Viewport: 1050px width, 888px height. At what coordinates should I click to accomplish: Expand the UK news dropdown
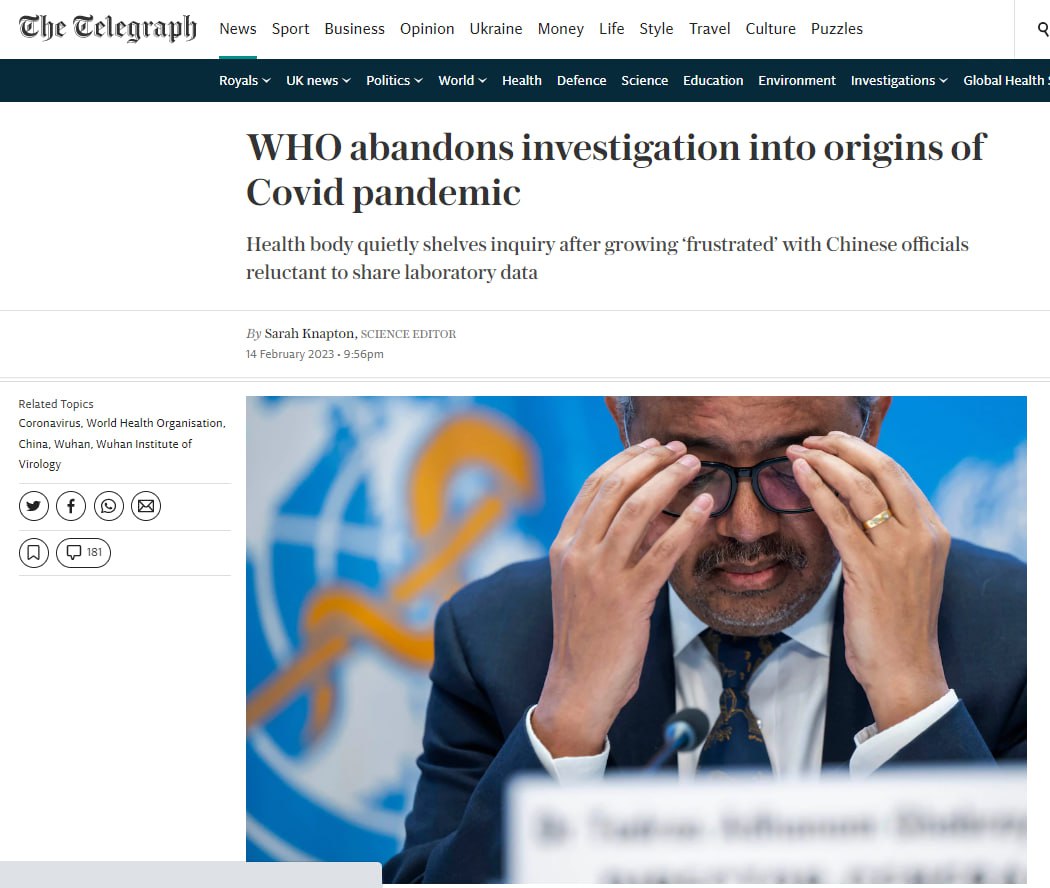click(x=318, y=80)
